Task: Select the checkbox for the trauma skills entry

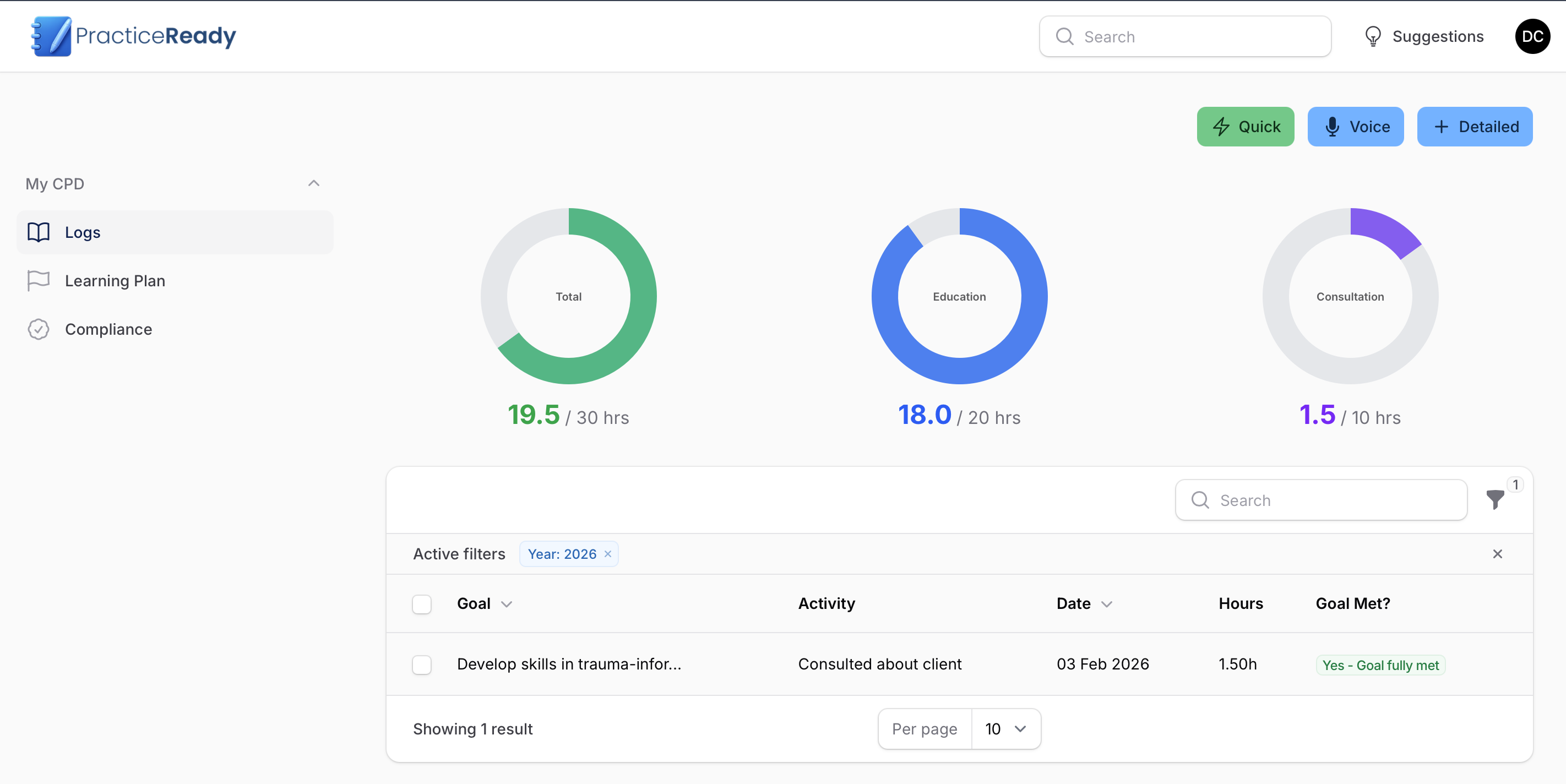Action: click(421, 665)
